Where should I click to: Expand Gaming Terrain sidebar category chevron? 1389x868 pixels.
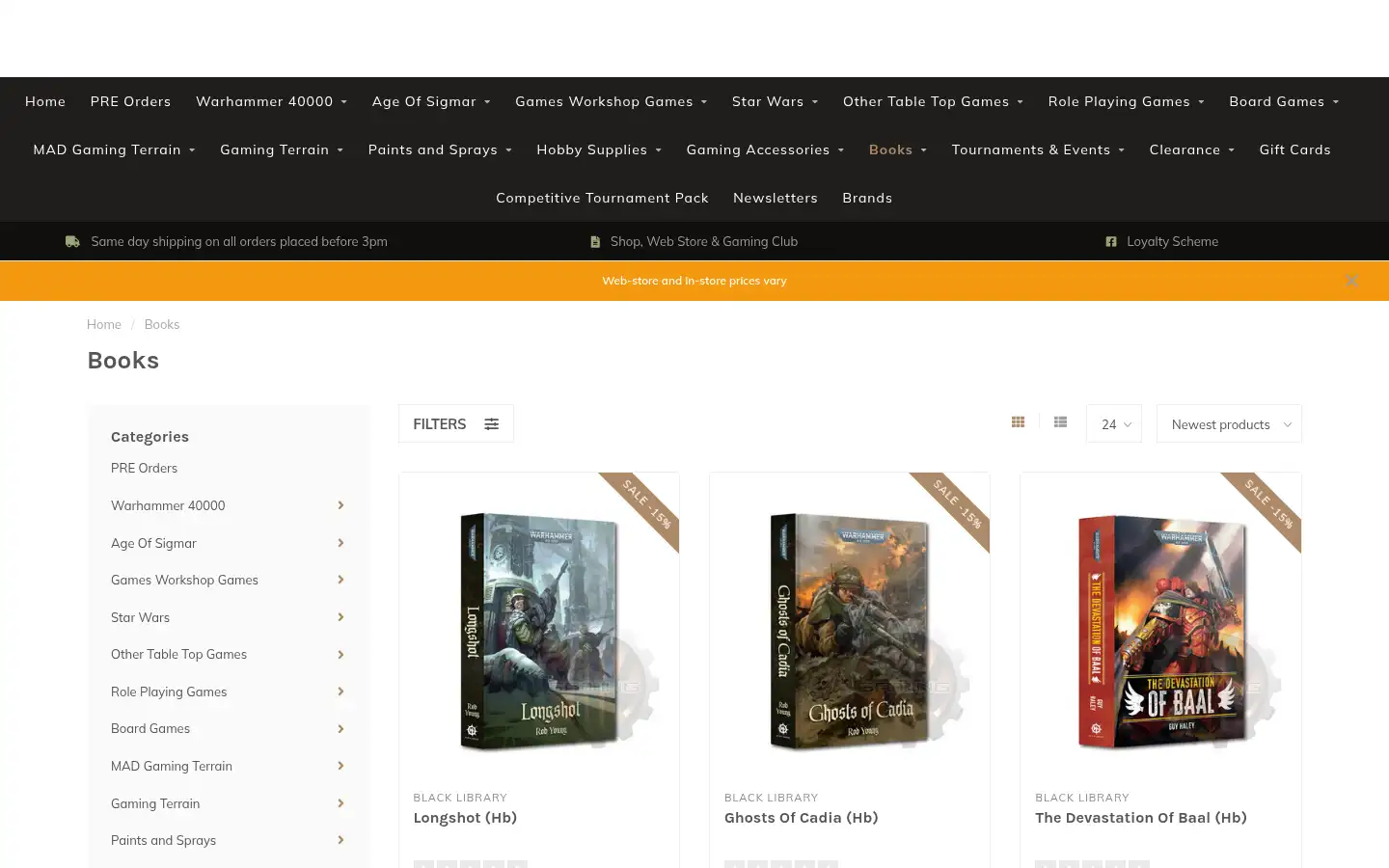(x=340, y=803)
